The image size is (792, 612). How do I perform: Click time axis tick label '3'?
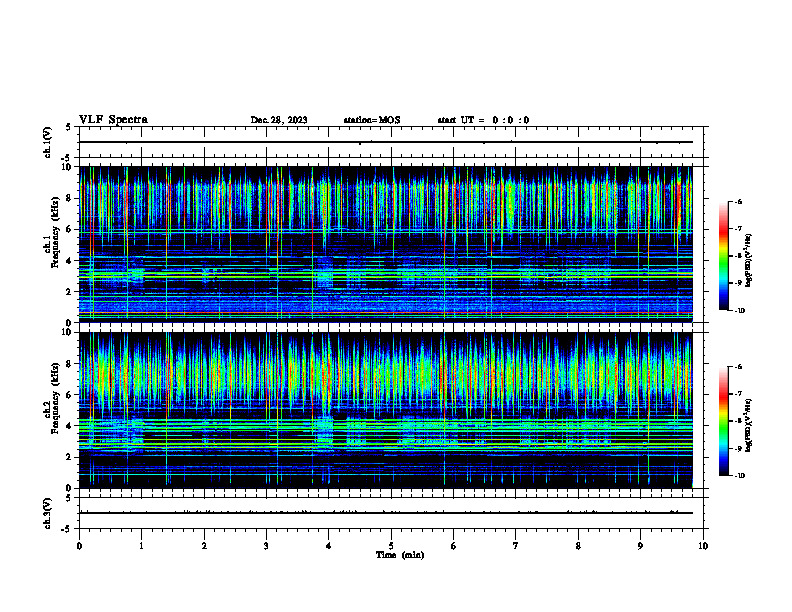coord(266,546)
